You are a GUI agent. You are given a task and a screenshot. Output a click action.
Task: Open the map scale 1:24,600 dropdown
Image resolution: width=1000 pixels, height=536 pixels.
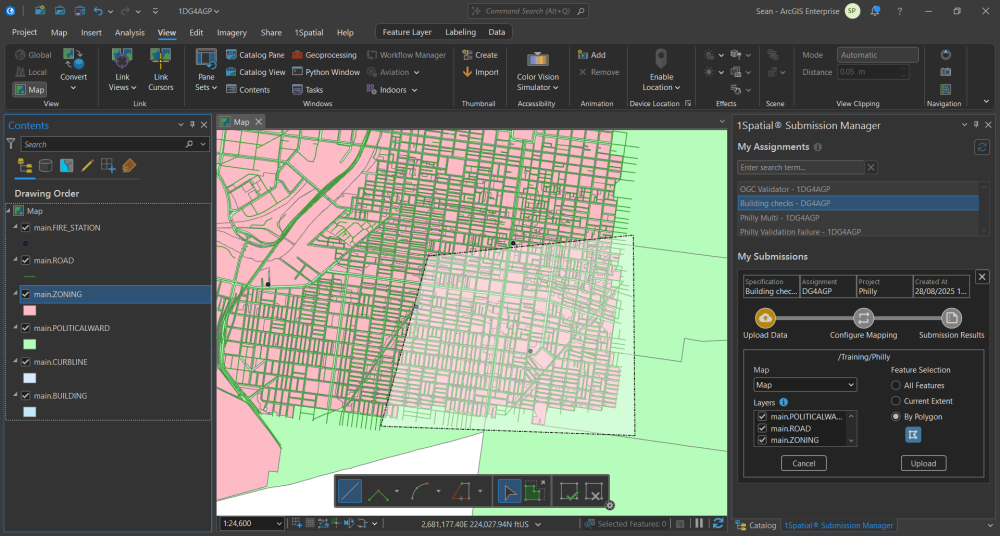click(279, 524)
